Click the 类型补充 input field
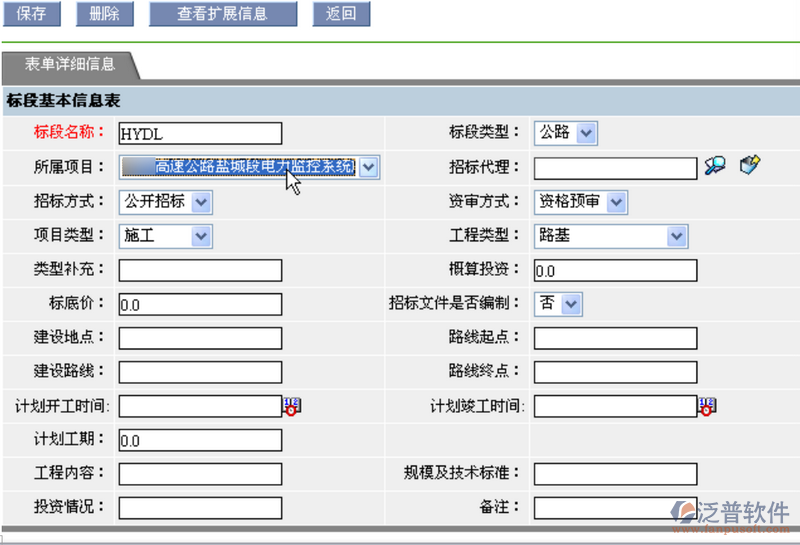Viewport: 800px width, 545px height. point(200,270)
